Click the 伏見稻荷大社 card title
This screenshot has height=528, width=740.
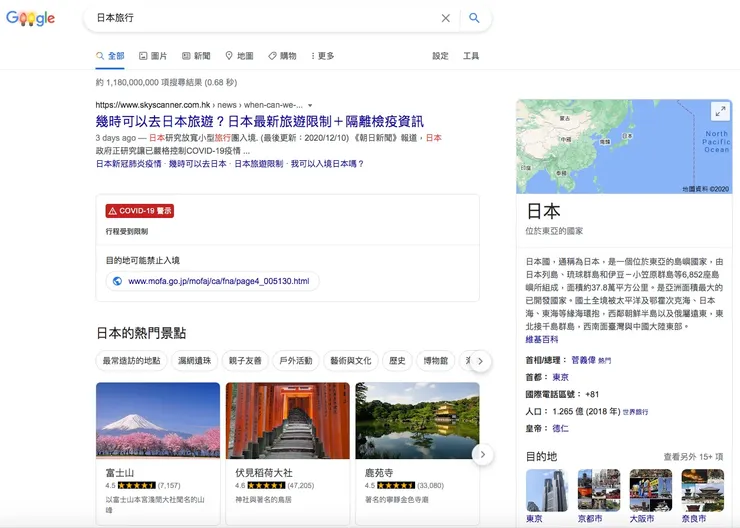coord(264,472)
